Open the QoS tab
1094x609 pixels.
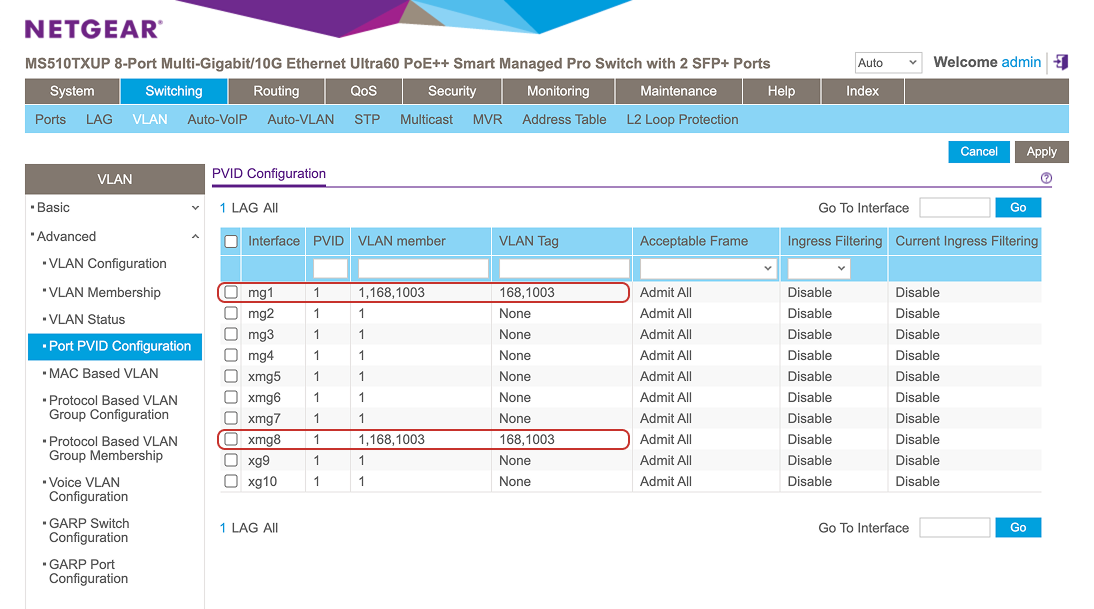click(364, 91)
